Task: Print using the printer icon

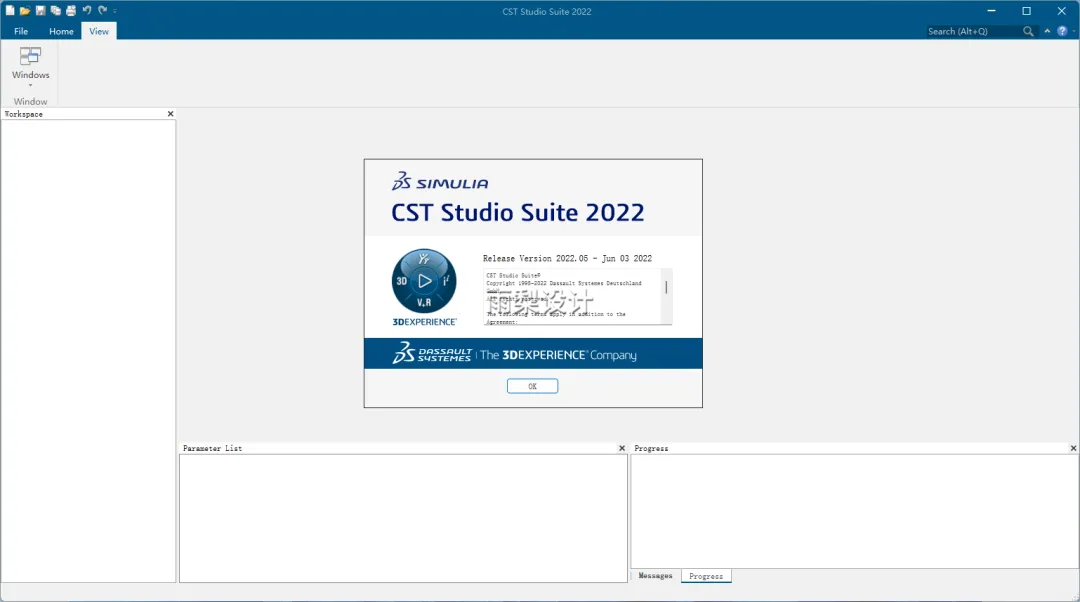Action: [x=71, y=10]
